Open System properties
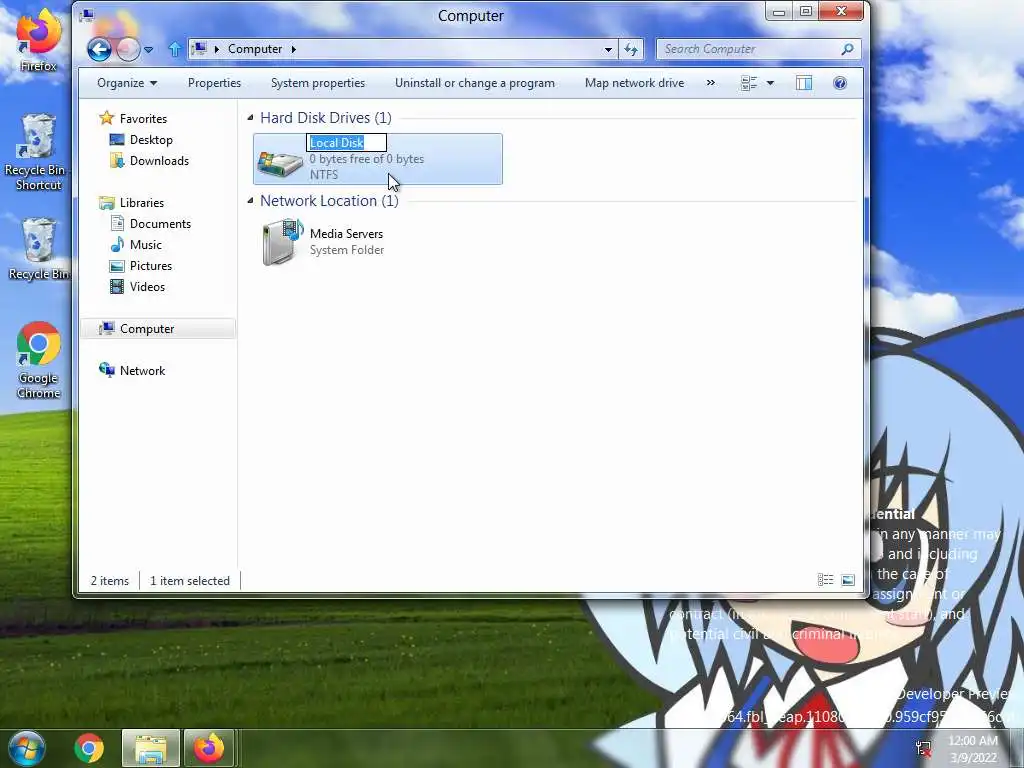1024x768 pixels. [x=318, y=83]
